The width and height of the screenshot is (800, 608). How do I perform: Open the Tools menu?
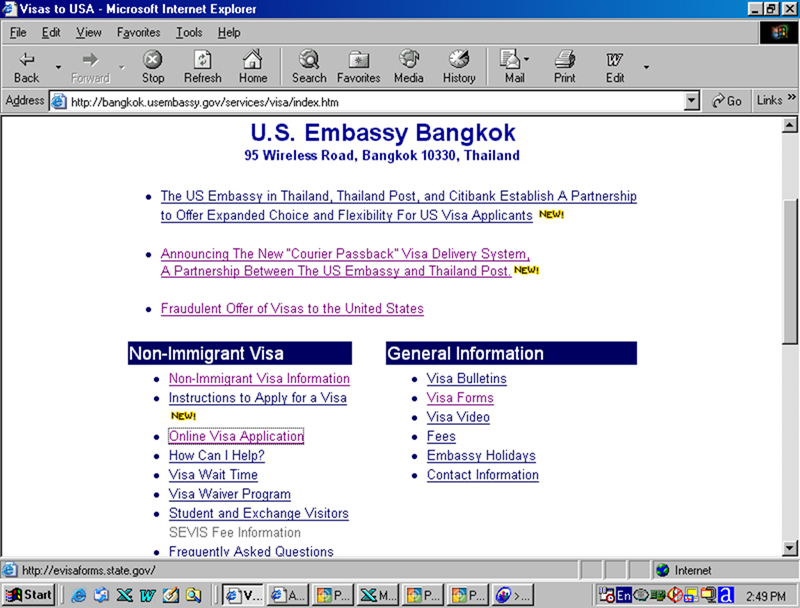point(189,33)
